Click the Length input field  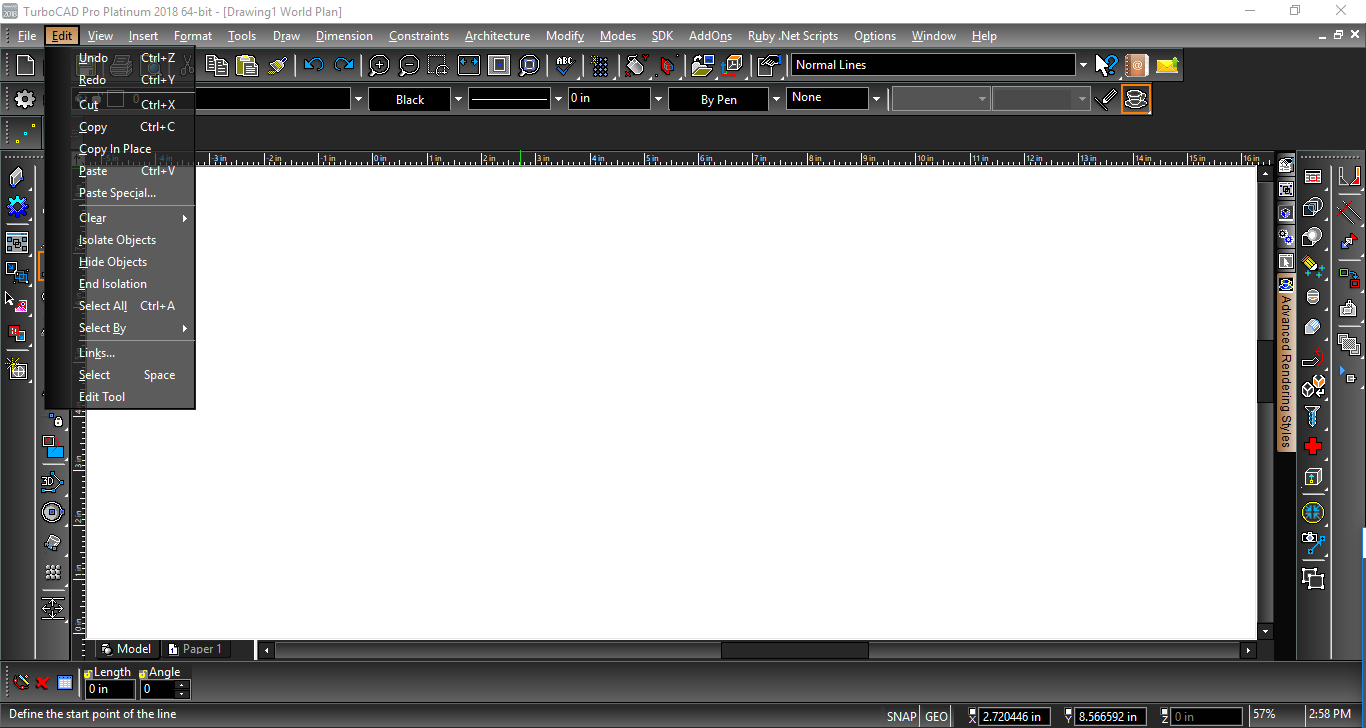pyautogui.click(x=110, y=689)
